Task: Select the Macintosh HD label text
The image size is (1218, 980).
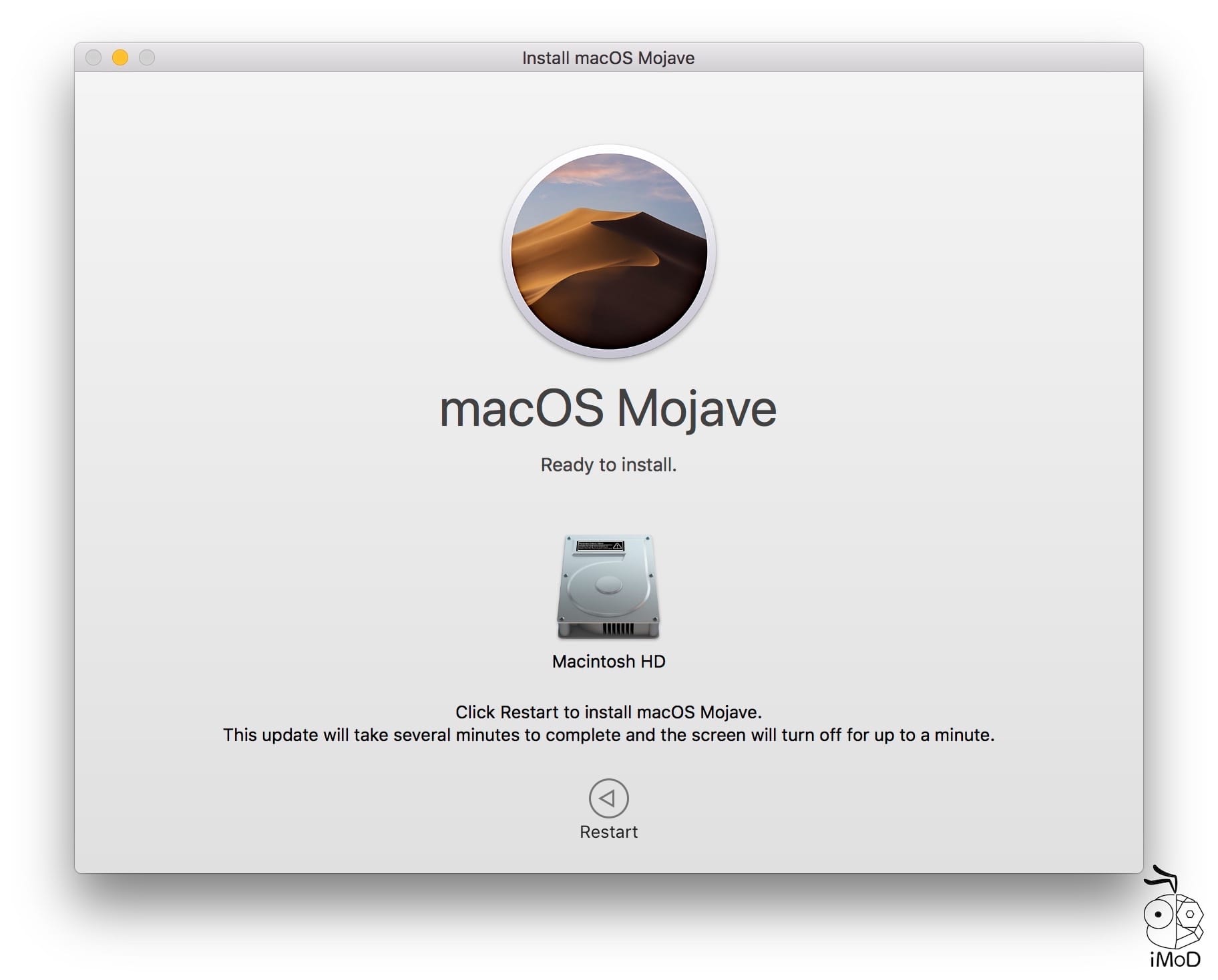Action: tap(608, 662)
